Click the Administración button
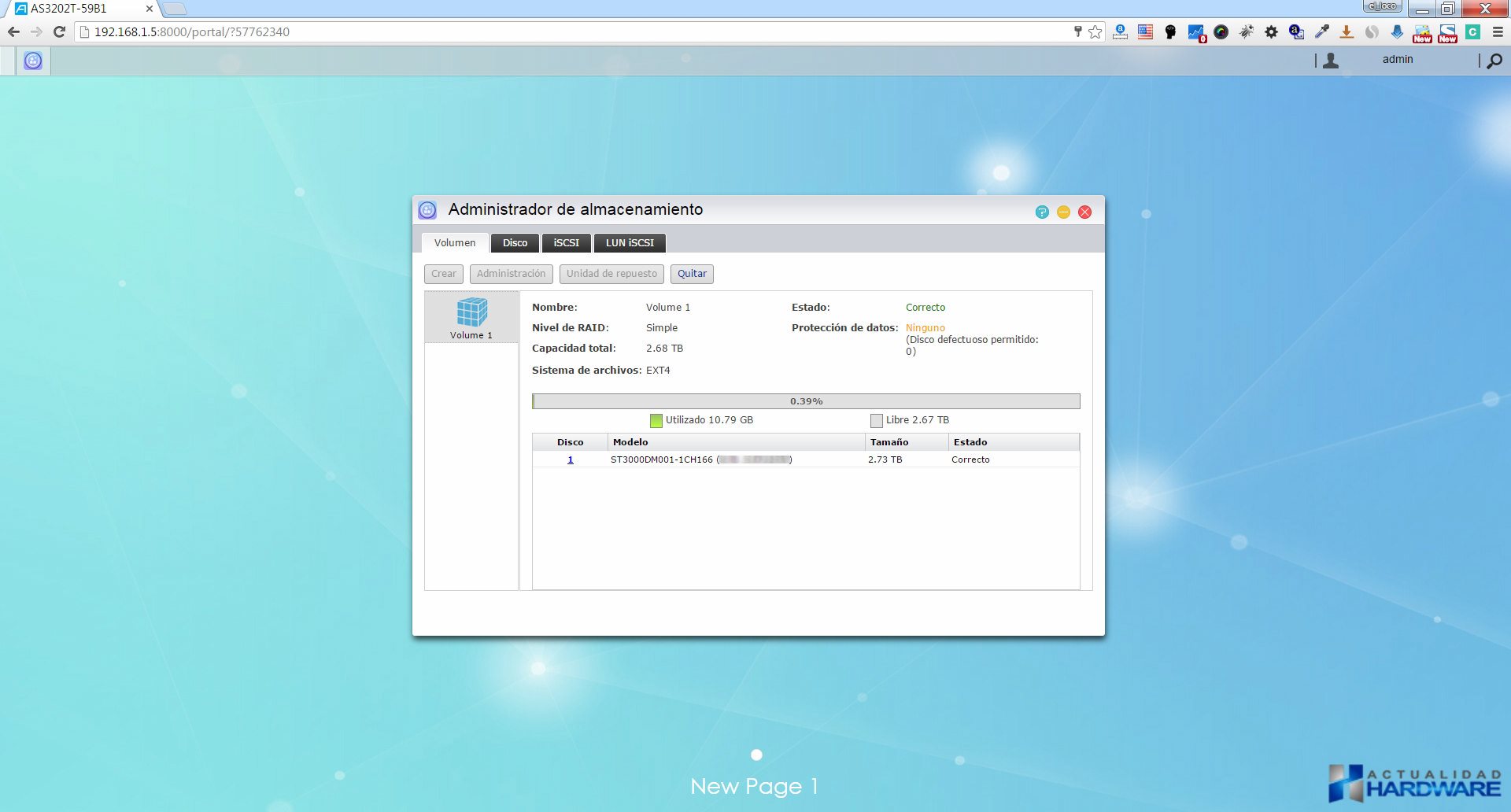The height and width of the screenshot is (812, 1511). tap(511, 274)
